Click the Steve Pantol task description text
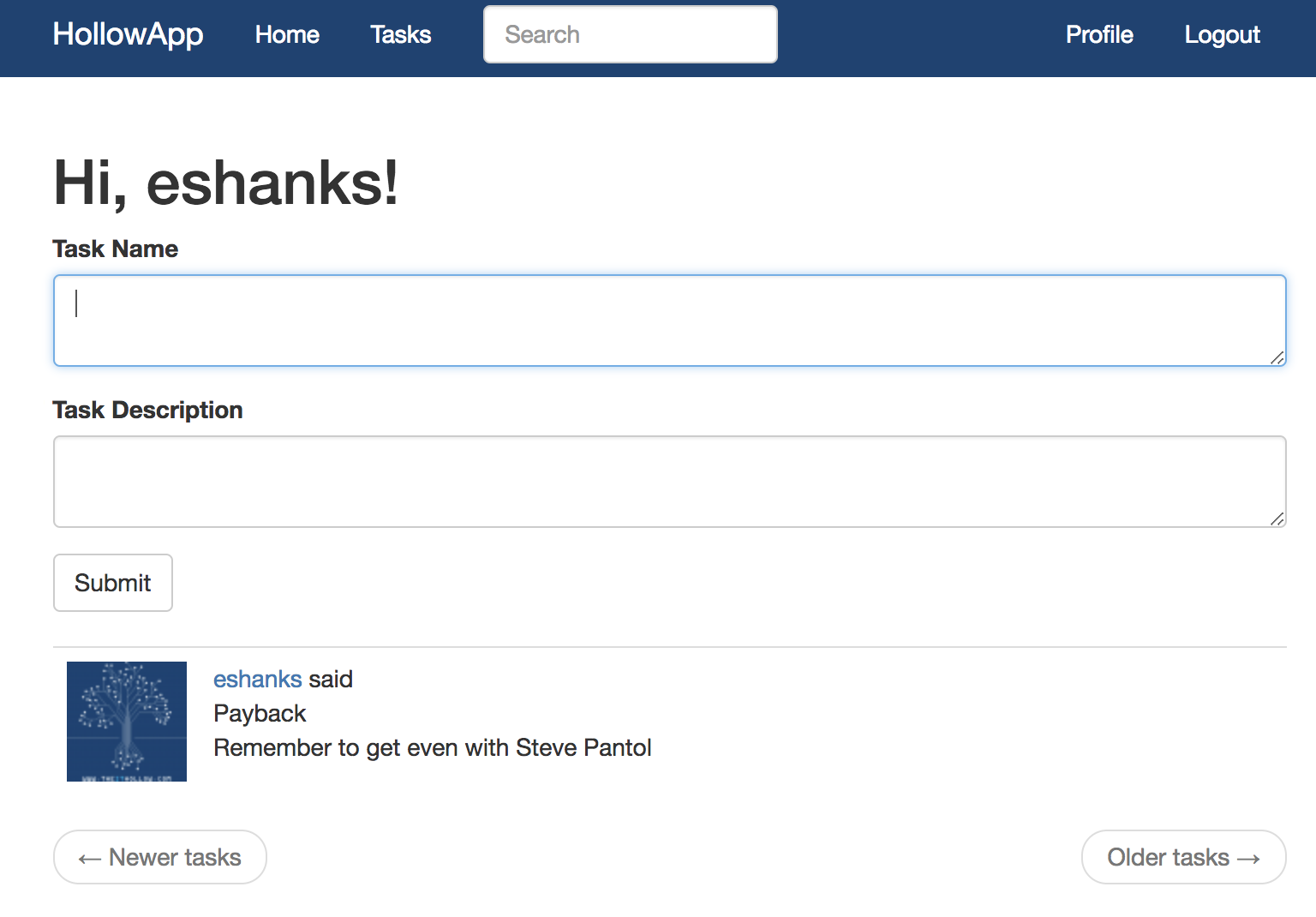 point(432,747)
